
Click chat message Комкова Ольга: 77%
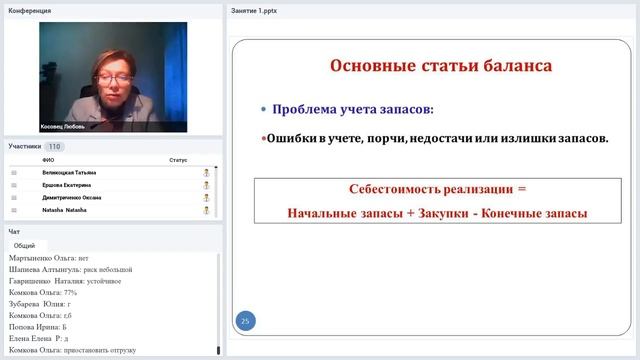coord(43,292)
